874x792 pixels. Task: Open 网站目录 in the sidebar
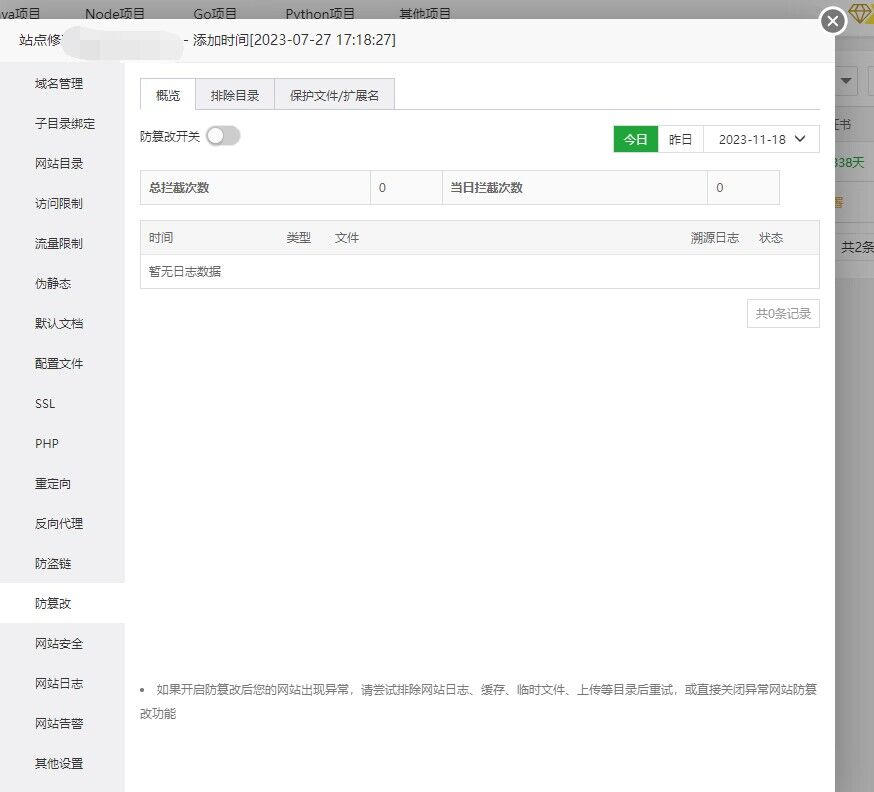[59, 164]
